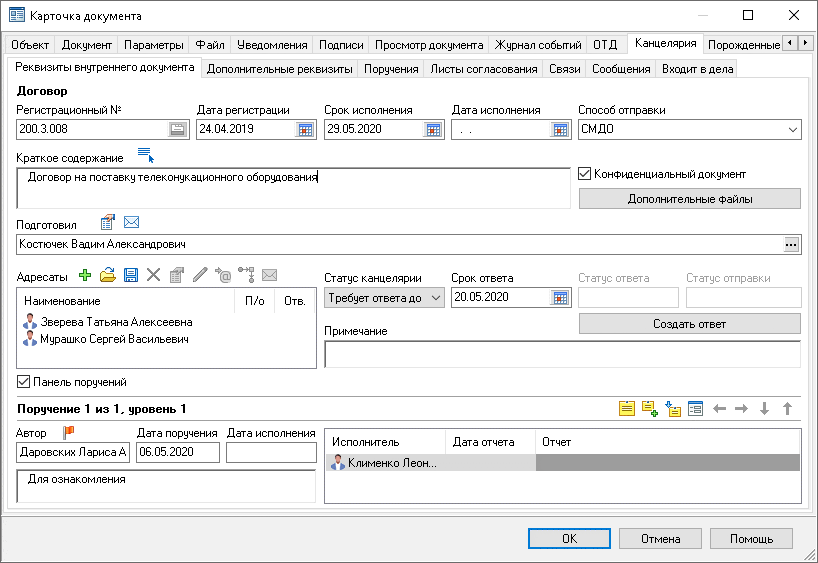Open calendar picker for Дата регистрации

tap(306, 129)
